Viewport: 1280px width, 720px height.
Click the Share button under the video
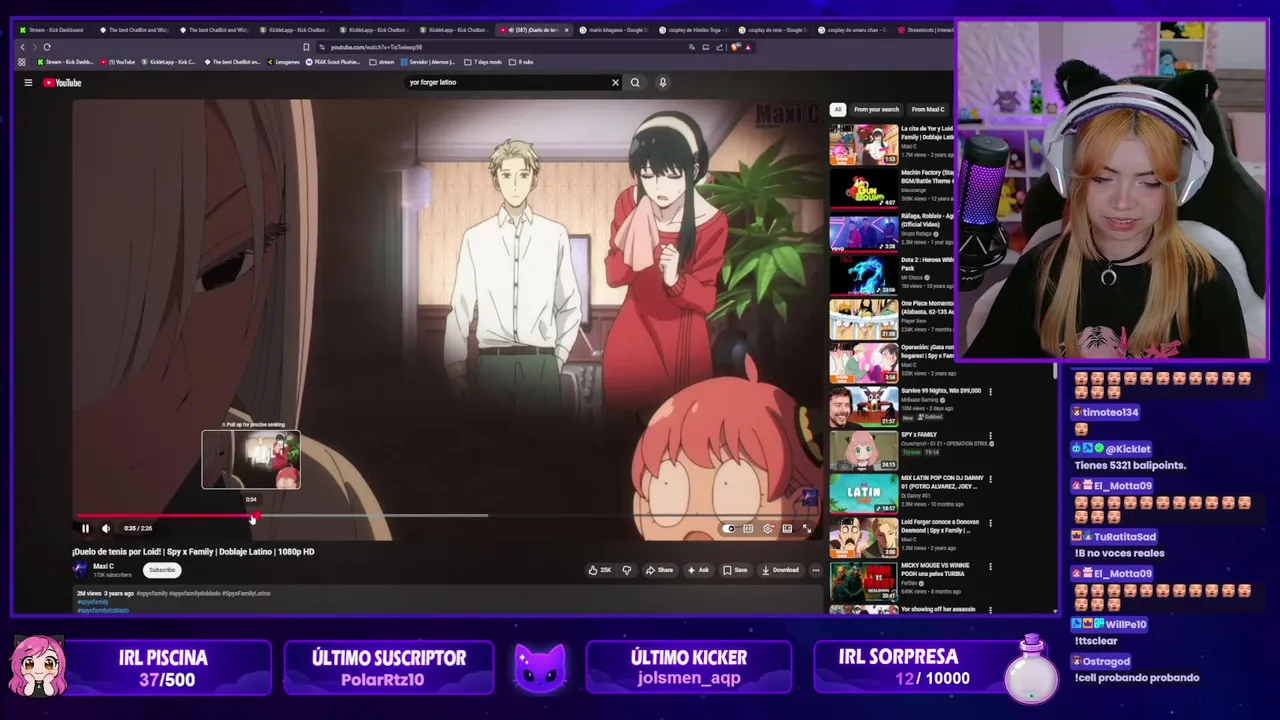tap(659, 570)
